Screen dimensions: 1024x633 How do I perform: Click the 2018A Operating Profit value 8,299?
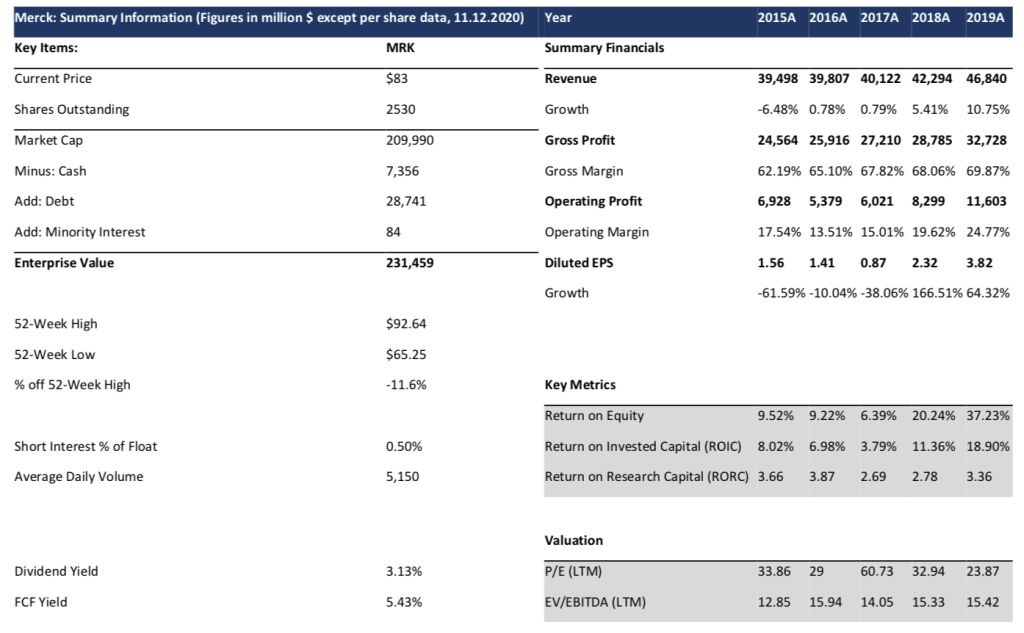[x=932, y=201]
